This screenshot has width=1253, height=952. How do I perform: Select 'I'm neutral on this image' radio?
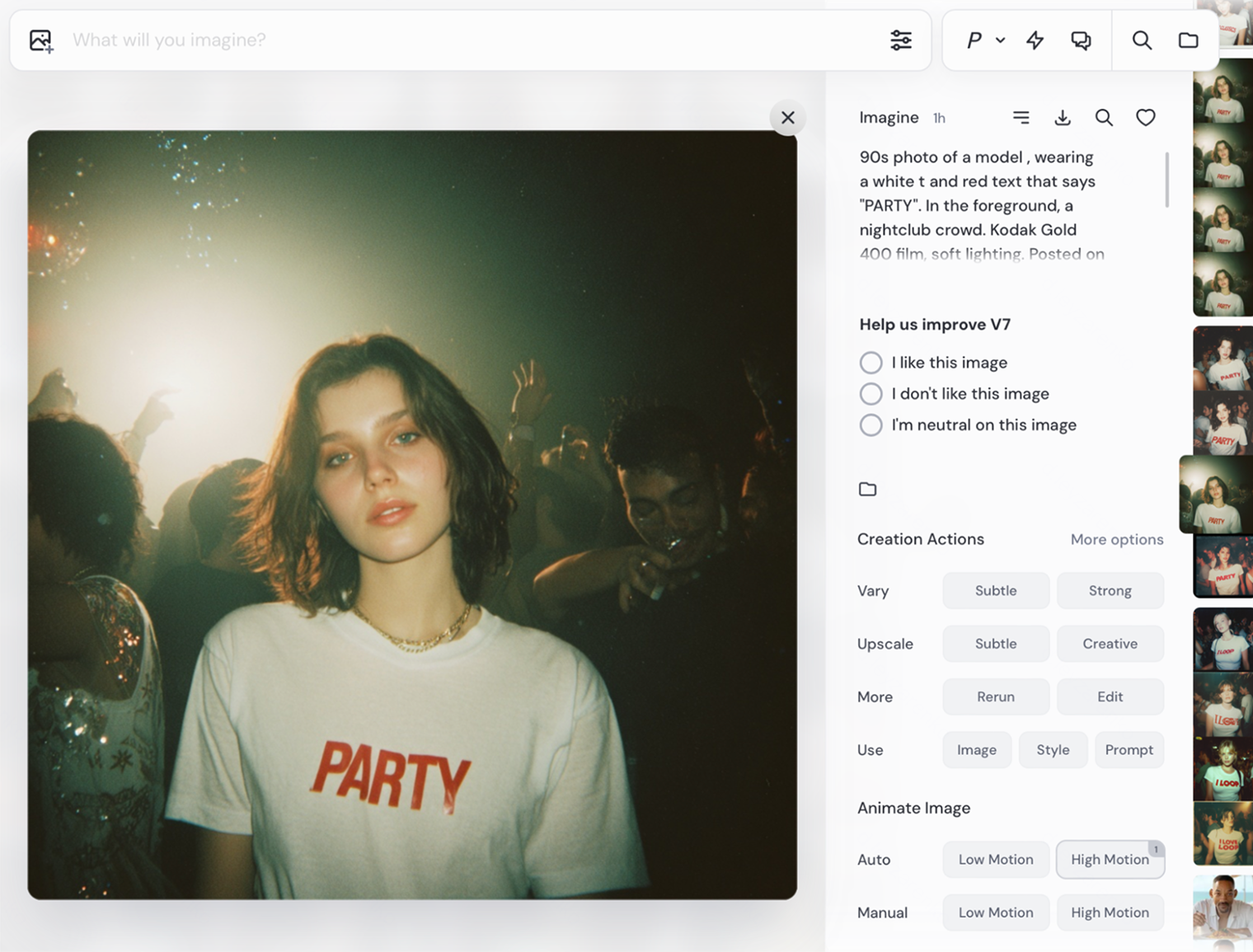pyautogui.click(x=871, y=425)
